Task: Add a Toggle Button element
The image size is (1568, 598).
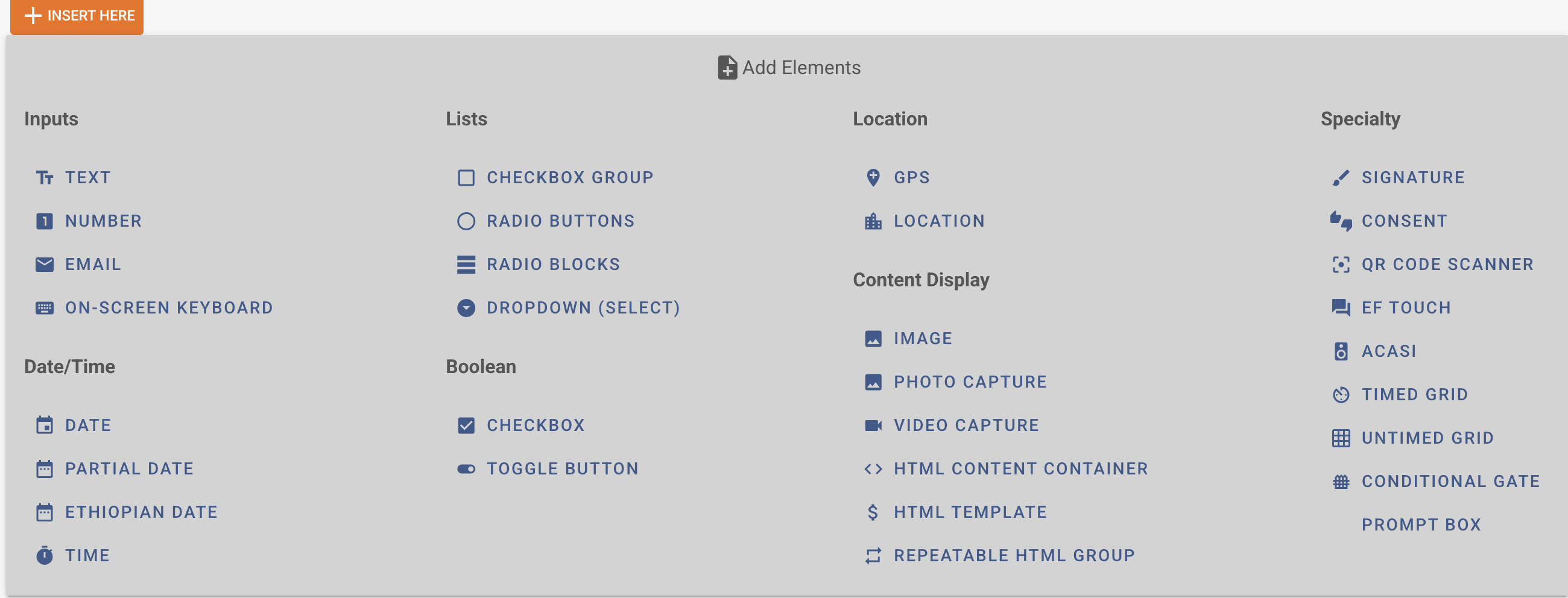Action: point(548,469)
